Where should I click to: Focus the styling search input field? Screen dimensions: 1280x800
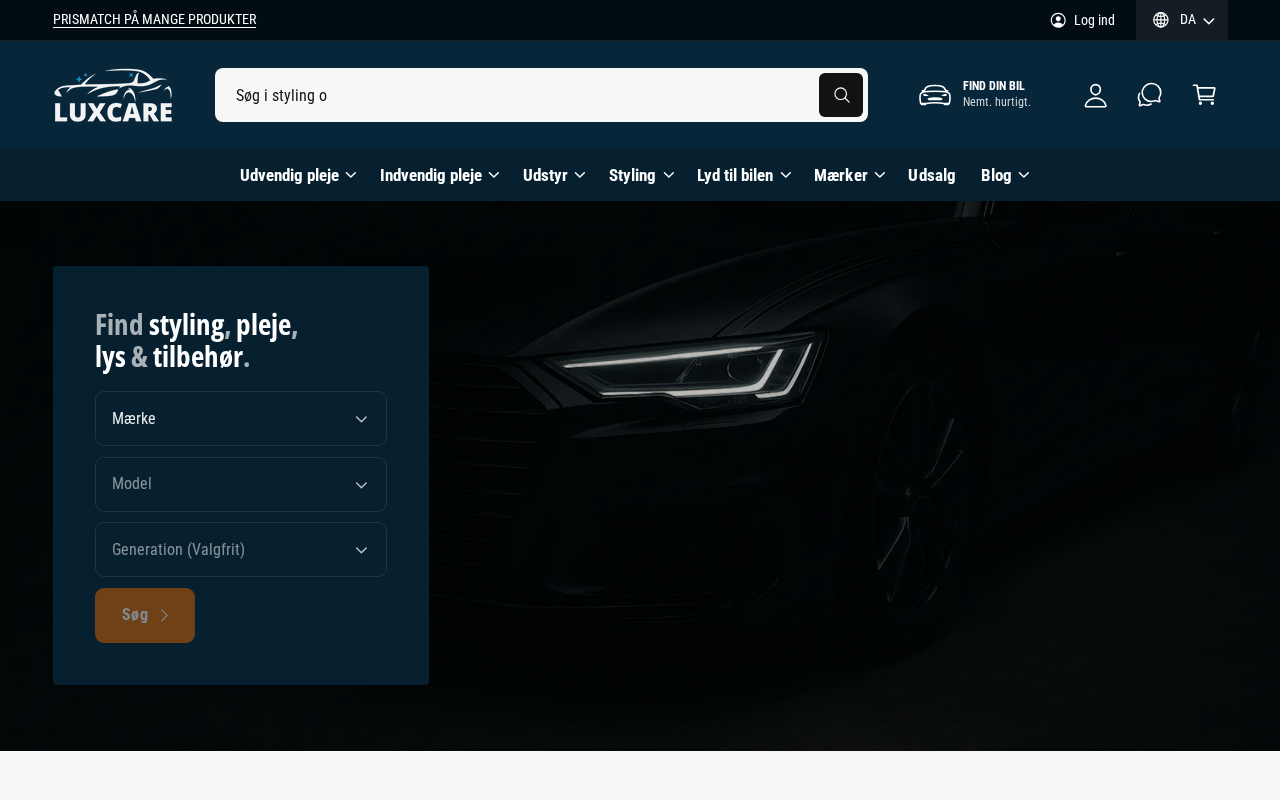(517, 95)
